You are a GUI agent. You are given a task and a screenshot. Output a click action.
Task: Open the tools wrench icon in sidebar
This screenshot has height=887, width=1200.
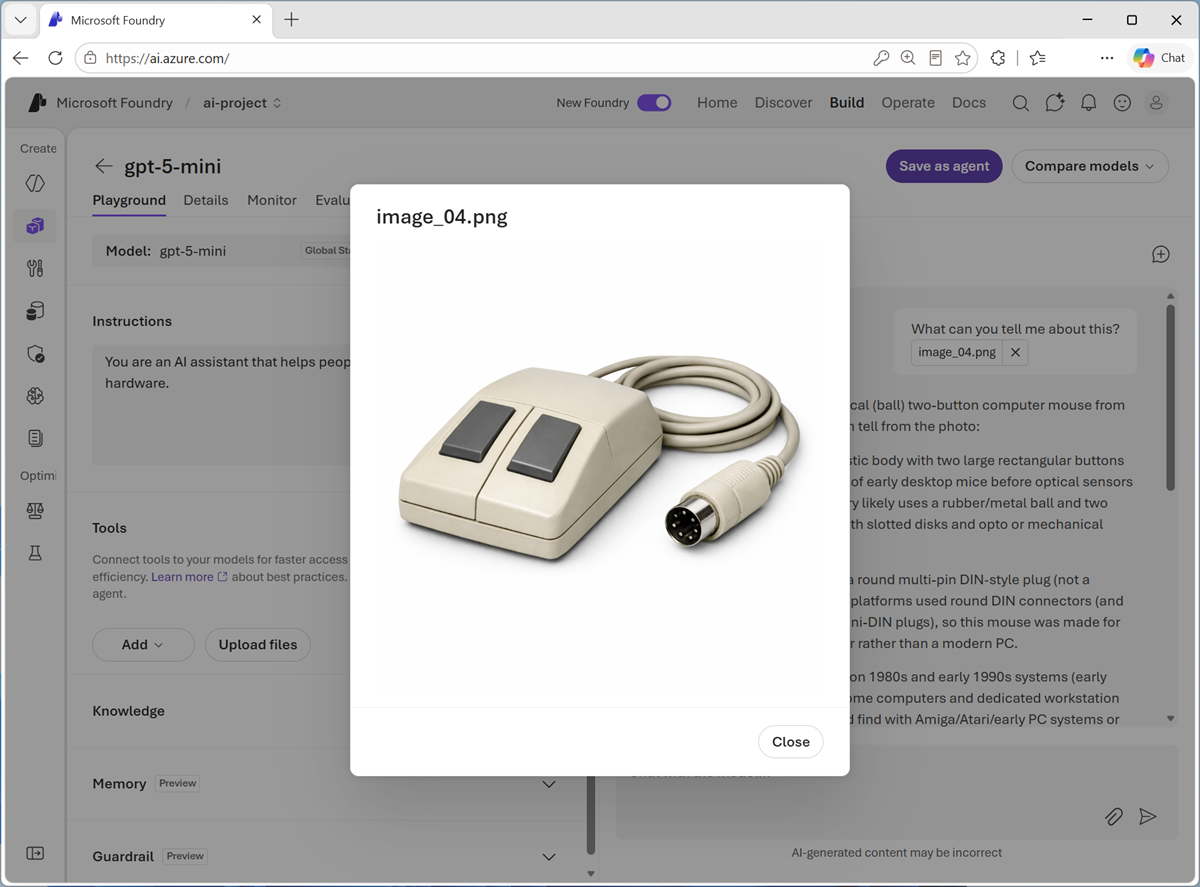click(35, 268)
